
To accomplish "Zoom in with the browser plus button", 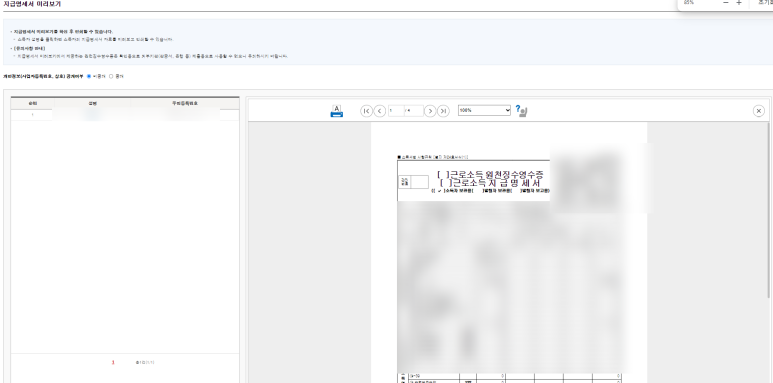I will [x=739, y=3].
